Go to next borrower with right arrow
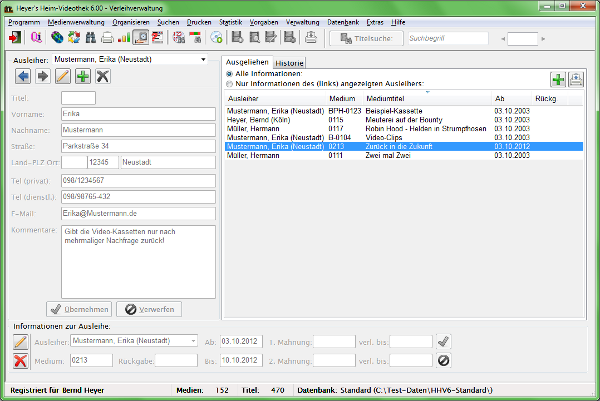 [x=42, y=77]
